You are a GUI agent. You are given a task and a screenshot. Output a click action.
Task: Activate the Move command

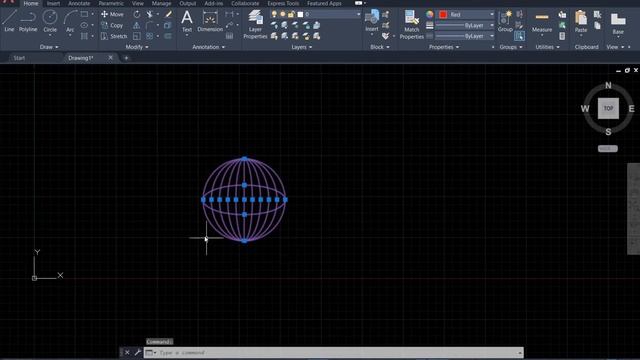[x=112, y=14]
